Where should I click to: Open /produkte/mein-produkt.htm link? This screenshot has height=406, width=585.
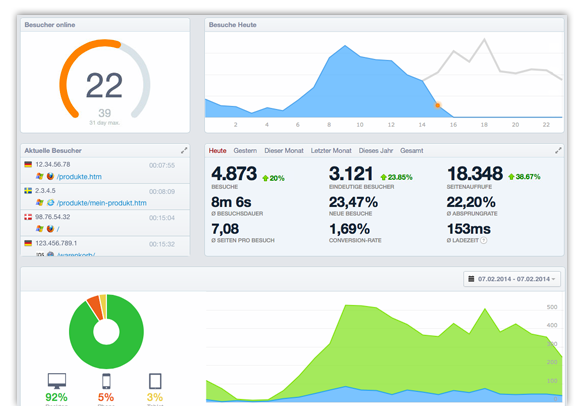[101, 203]
